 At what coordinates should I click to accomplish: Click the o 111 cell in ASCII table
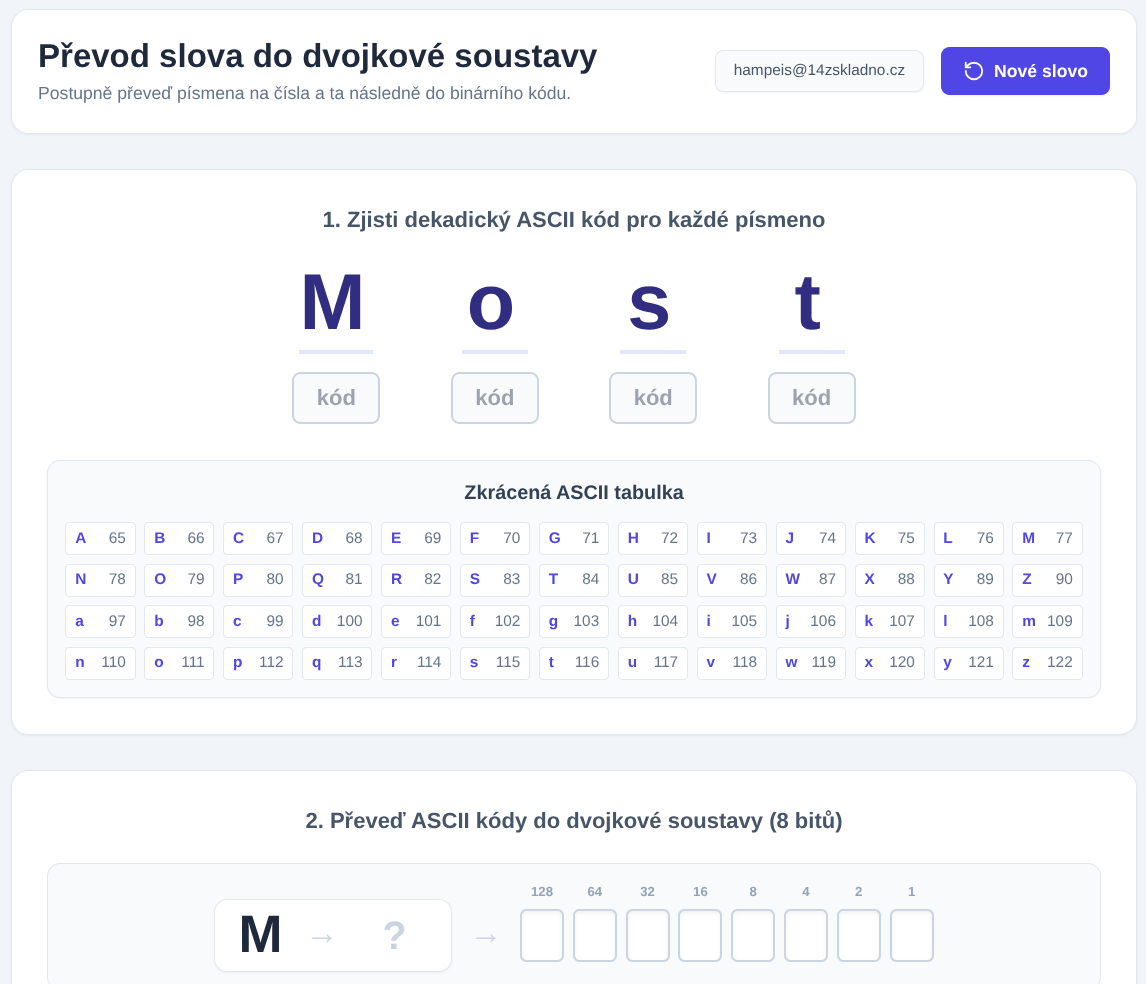click(x=179, y=662)
